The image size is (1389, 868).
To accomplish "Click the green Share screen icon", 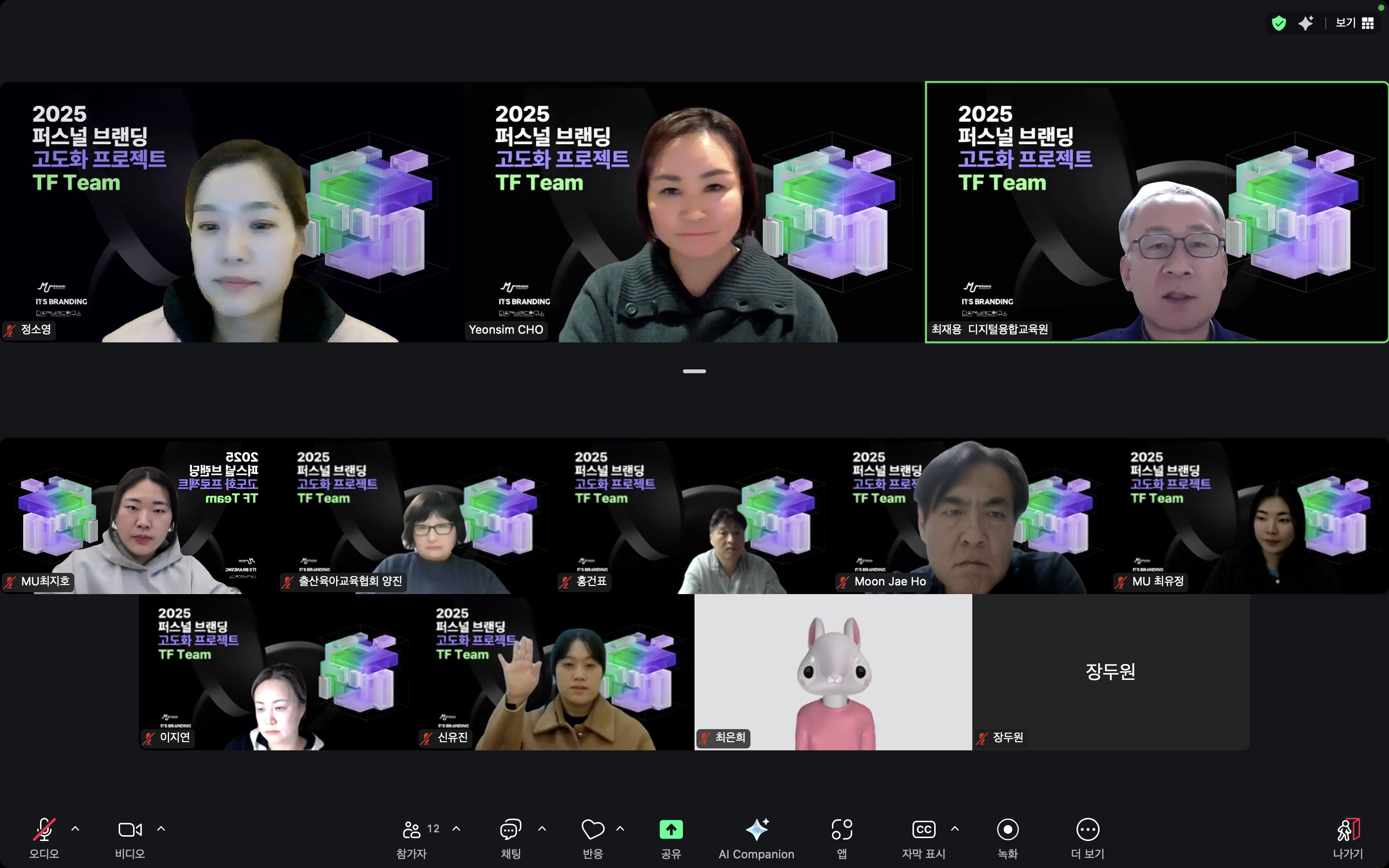I will point(670,829).
